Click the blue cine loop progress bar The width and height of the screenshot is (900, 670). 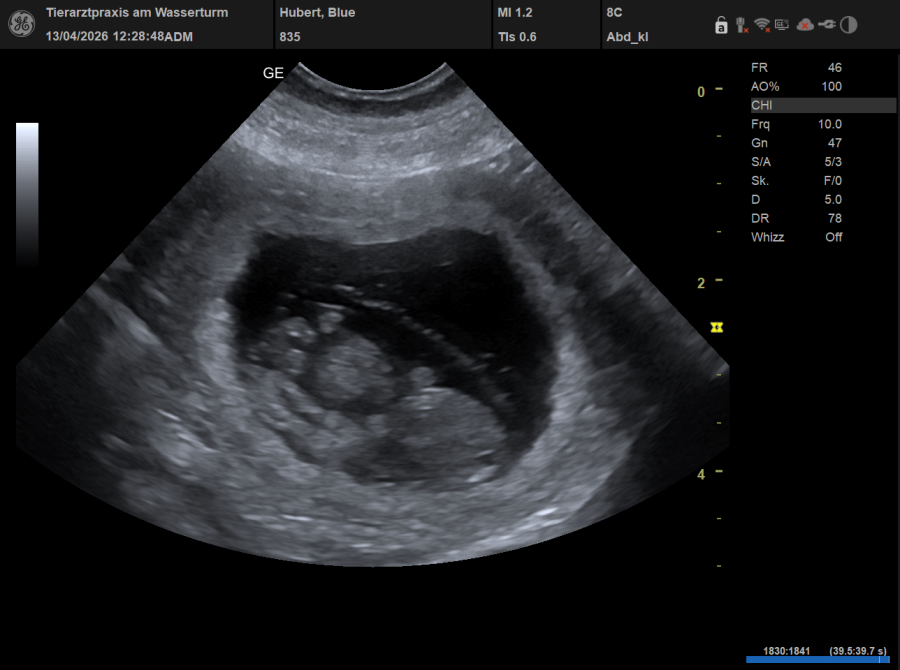817,660
